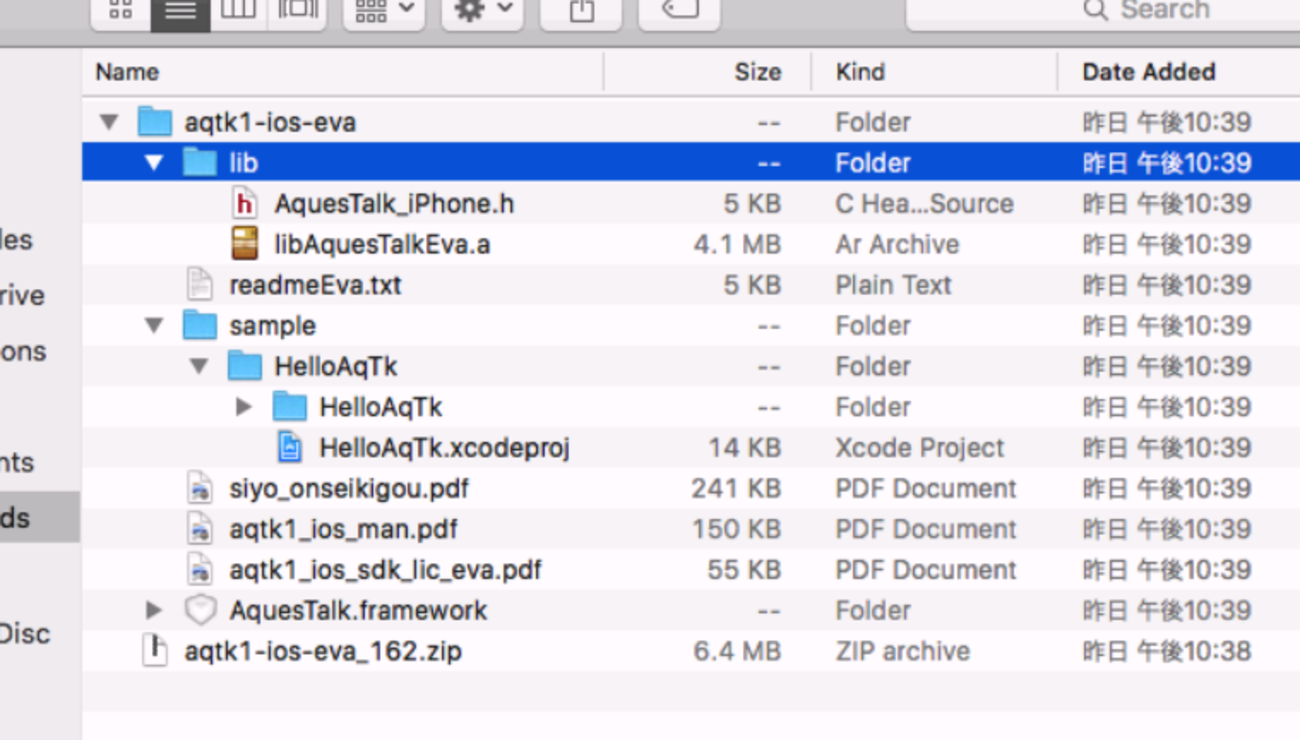
Task: Open the Arrange grouping dropdown
Action: click(x=384, y=10)
